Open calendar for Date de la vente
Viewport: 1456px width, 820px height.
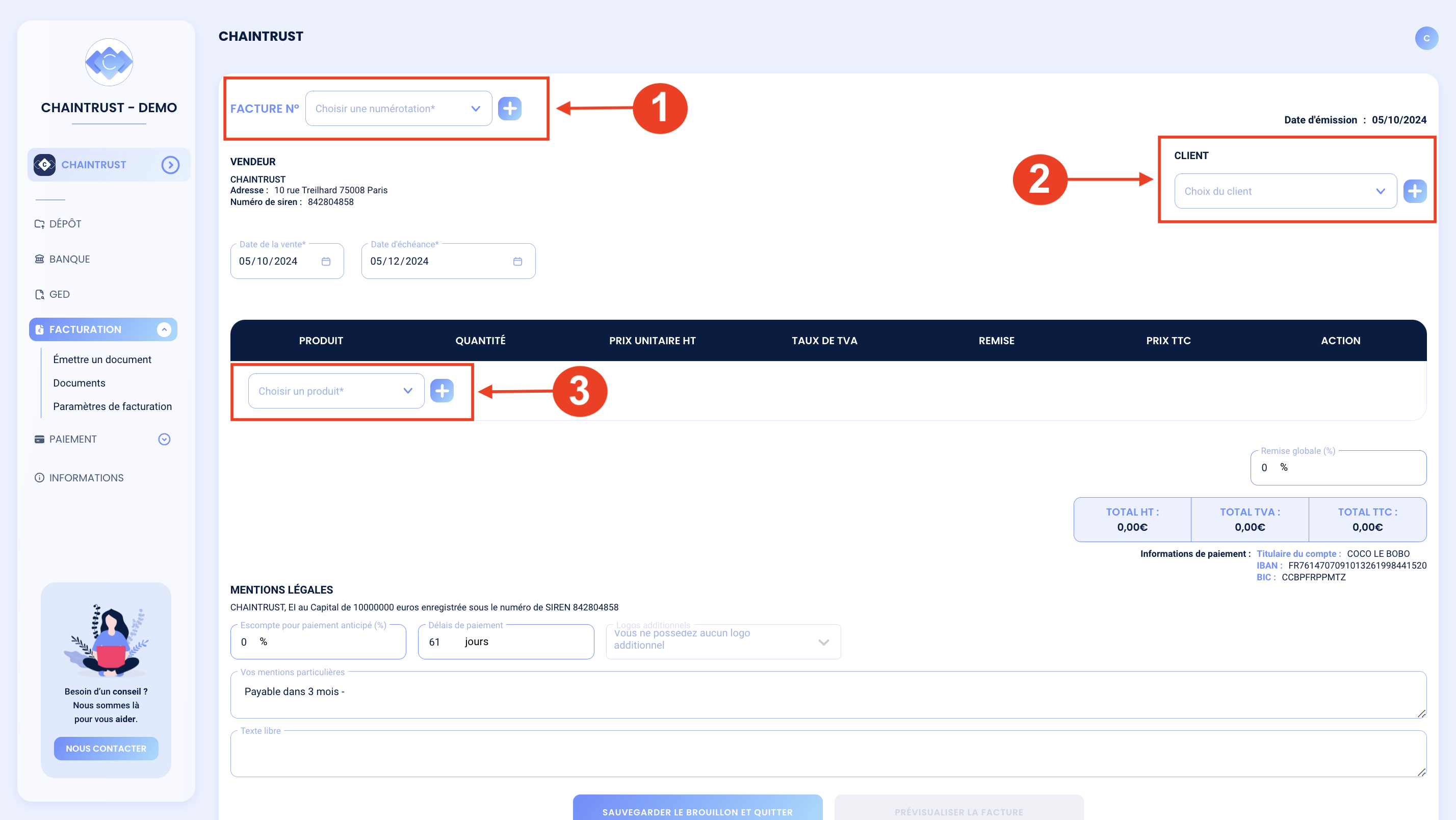tap(326, 261)
